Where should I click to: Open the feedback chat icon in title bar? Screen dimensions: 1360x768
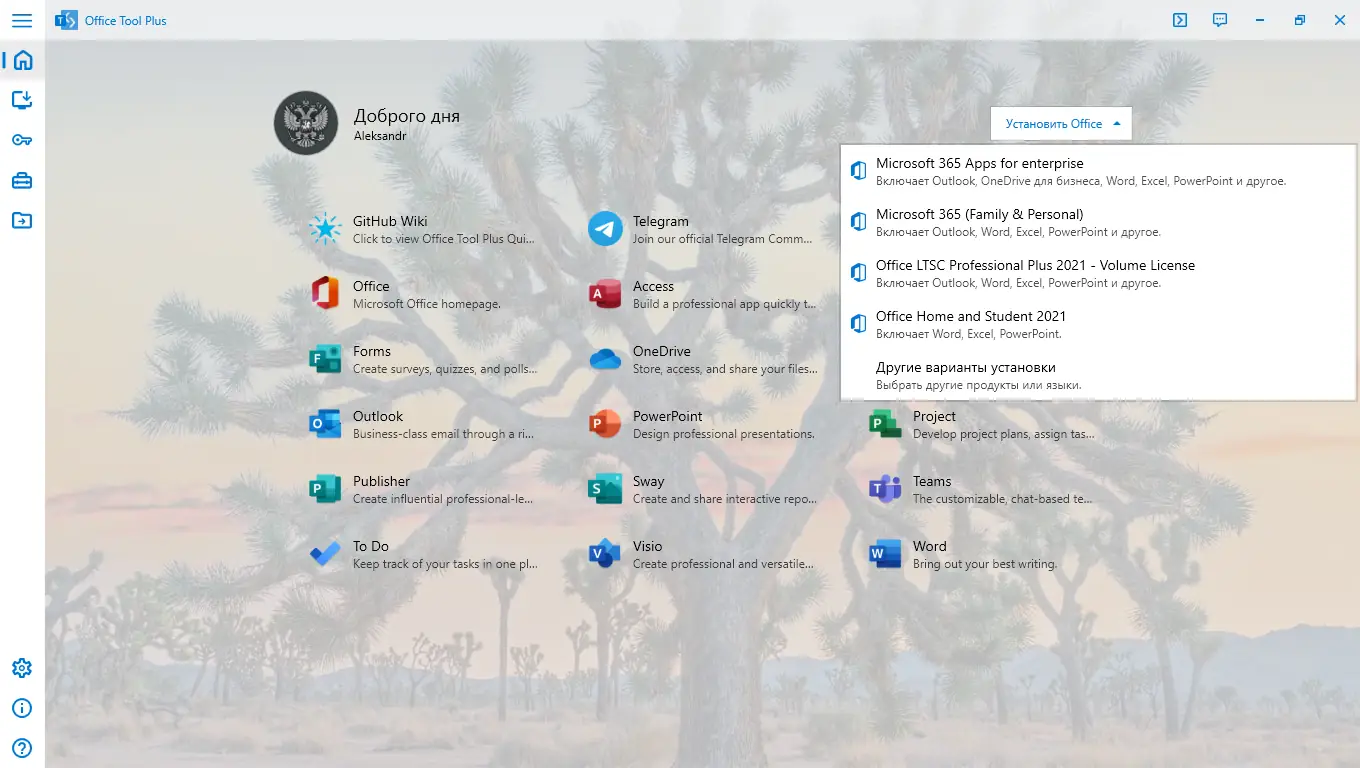[x=1220, y=20]
